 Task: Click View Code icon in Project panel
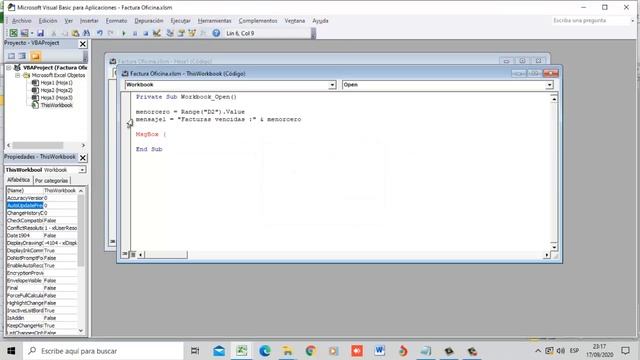tap(11, 56)
